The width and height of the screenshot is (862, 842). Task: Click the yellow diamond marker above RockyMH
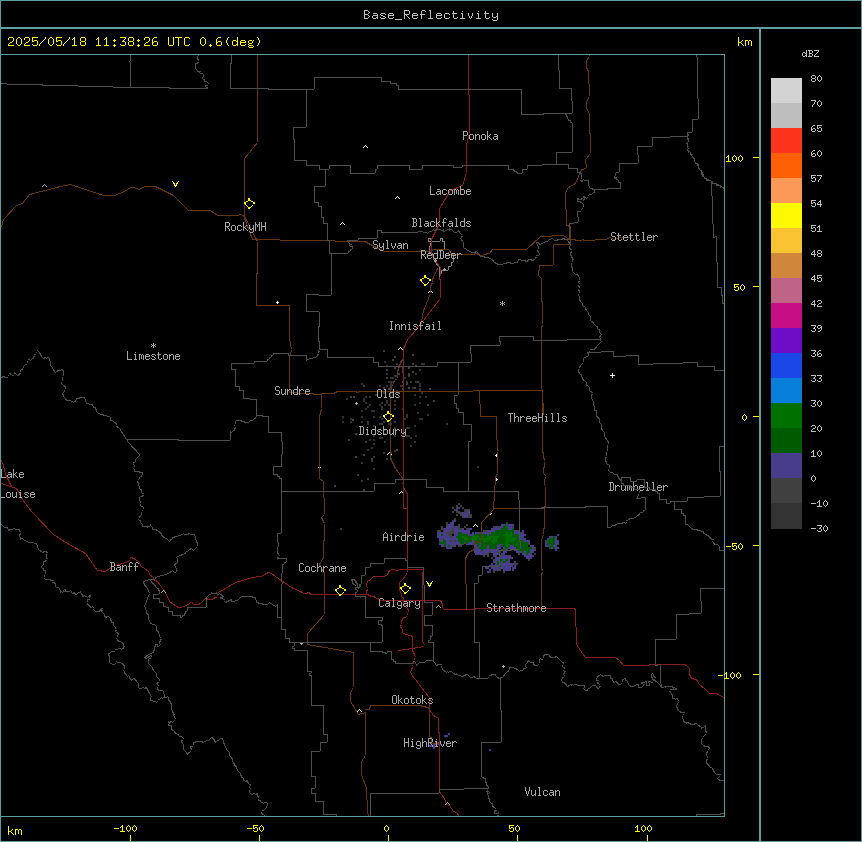[249, 204]
